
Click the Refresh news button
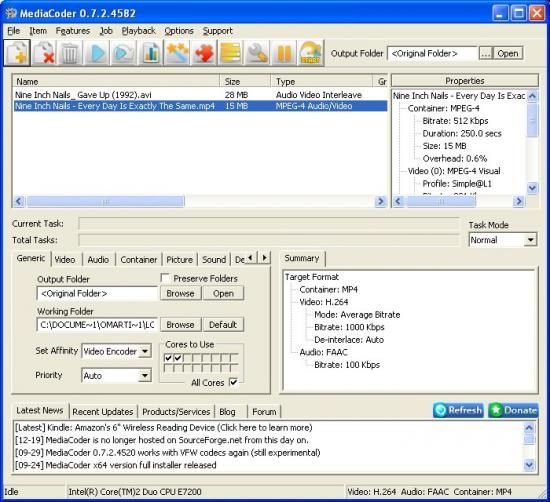pos(458,410)
